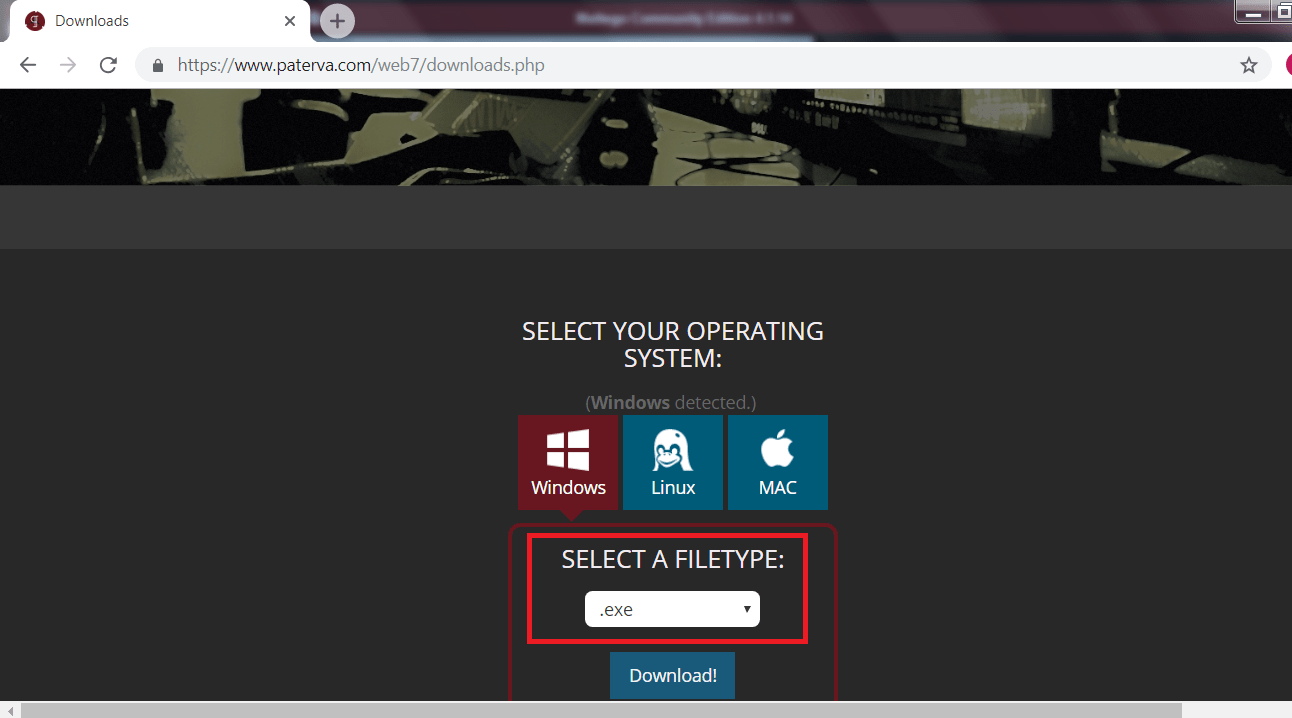The height and width of the screenshot is (718, 1292).
Task: Click the '(Windows detected.)' text
Action: click(671, 402)
